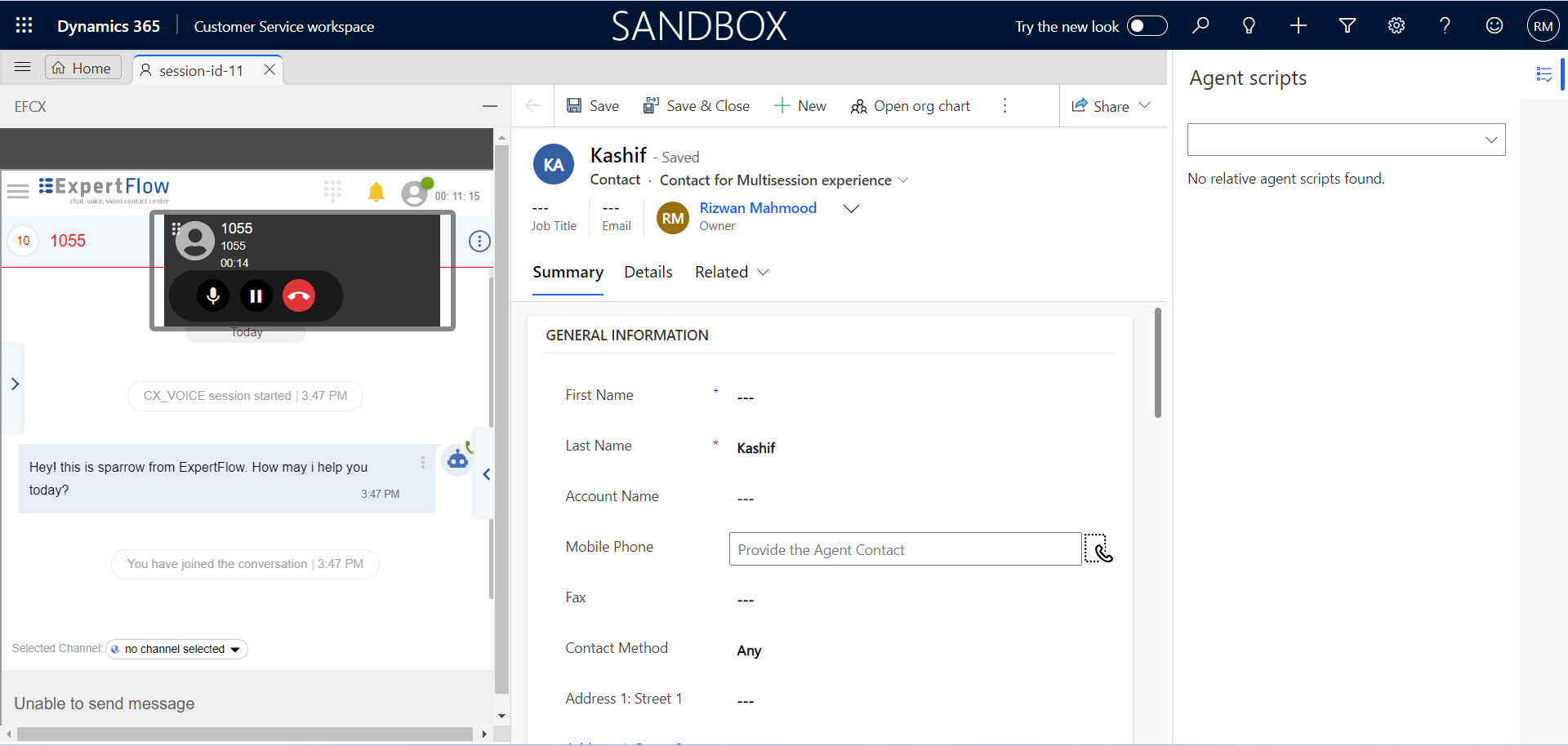This screenshot has height=746, width=1568.
Task: Pause the active 1055 call
Action: (x=256, y=295)
